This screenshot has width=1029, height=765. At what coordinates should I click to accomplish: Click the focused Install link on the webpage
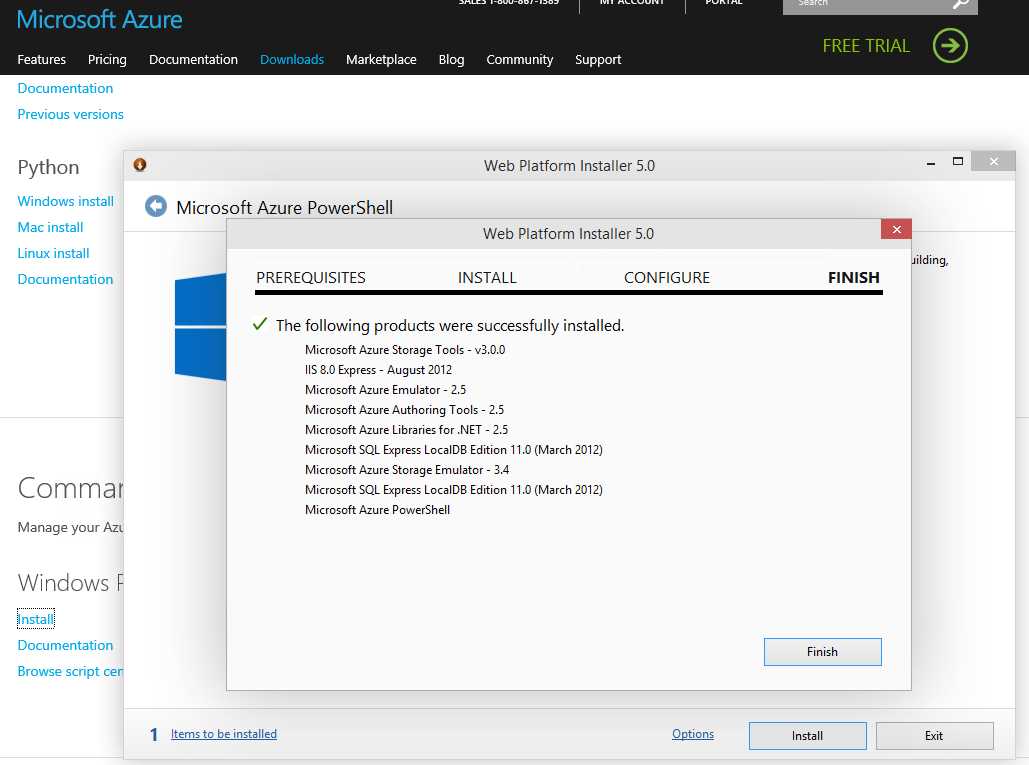[x=35, y=619]
